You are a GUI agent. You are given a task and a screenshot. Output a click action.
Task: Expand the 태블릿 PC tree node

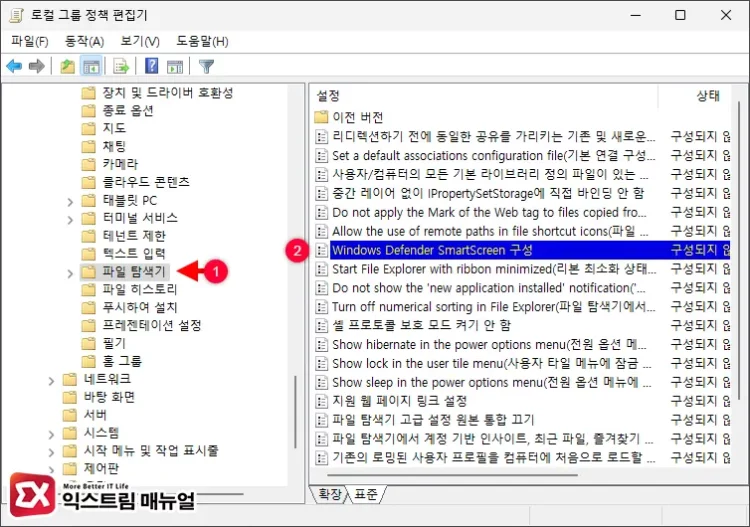click(70, 202)
